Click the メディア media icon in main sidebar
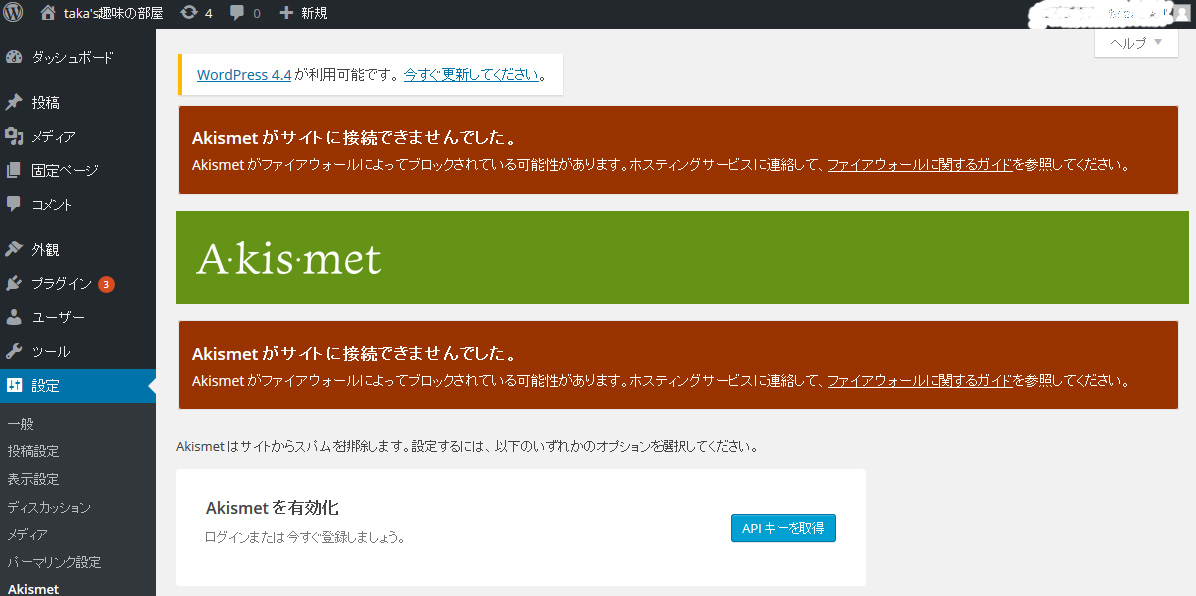Viewport: 1196px width, 596px height. [x=14, y=137]
